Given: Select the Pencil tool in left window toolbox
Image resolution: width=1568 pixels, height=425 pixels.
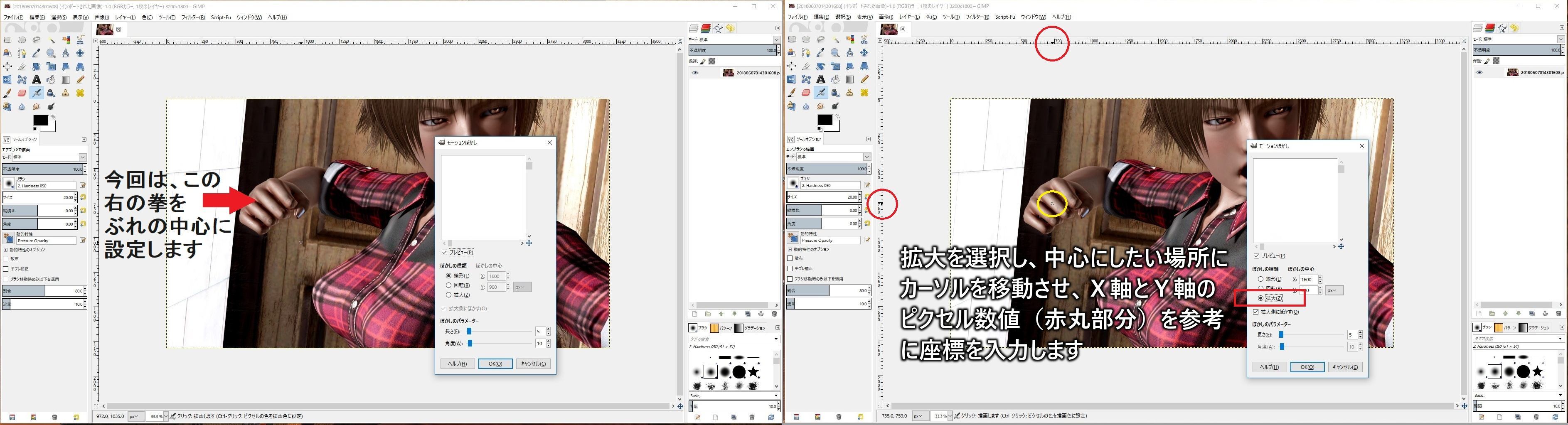Looking at the screenshot, I should 80,80.
